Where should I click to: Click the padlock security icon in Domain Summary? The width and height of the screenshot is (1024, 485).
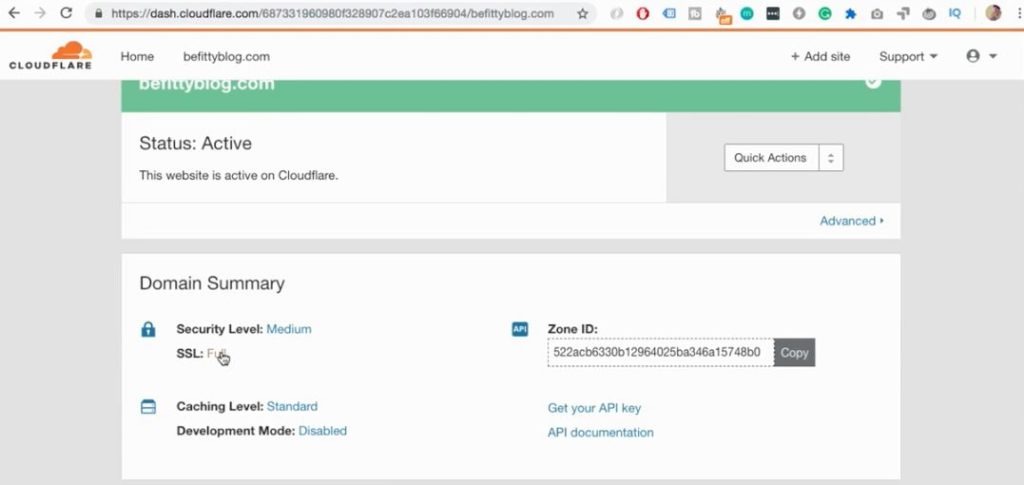click(148, 330)
